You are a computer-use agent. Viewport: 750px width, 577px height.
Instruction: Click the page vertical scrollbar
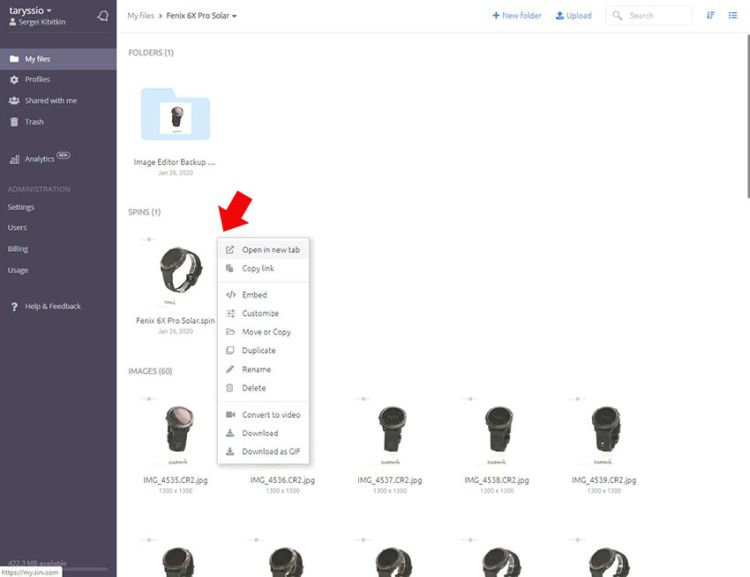[x=748, y=116]
